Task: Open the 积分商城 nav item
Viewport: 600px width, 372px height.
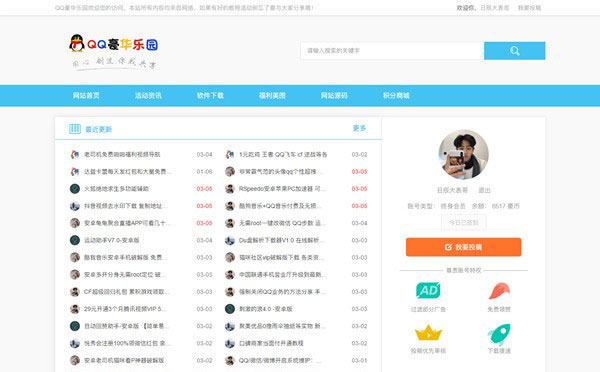Action: (396, 96)
